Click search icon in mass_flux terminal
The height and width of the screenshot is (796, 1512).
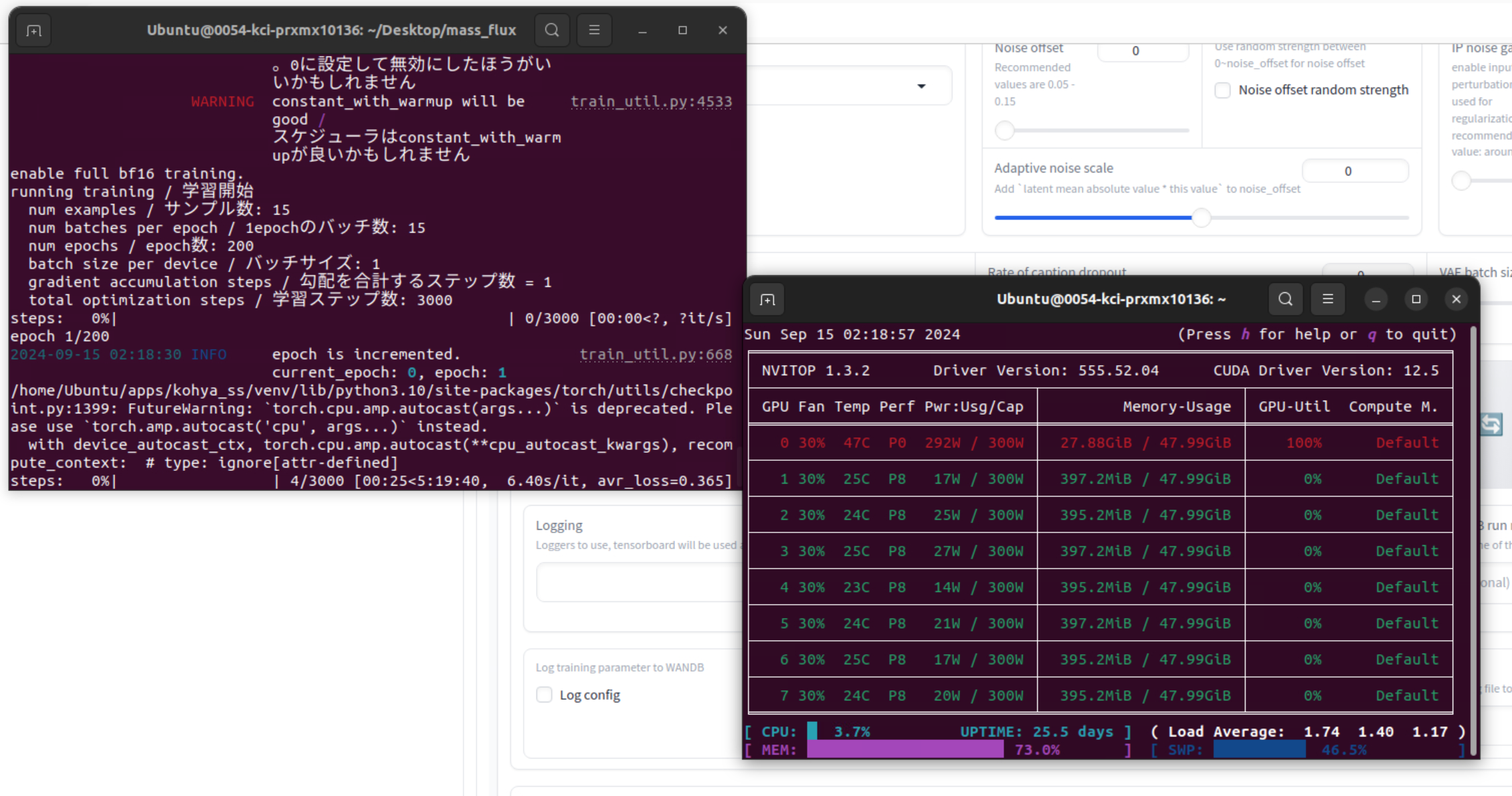pos(552,30)
